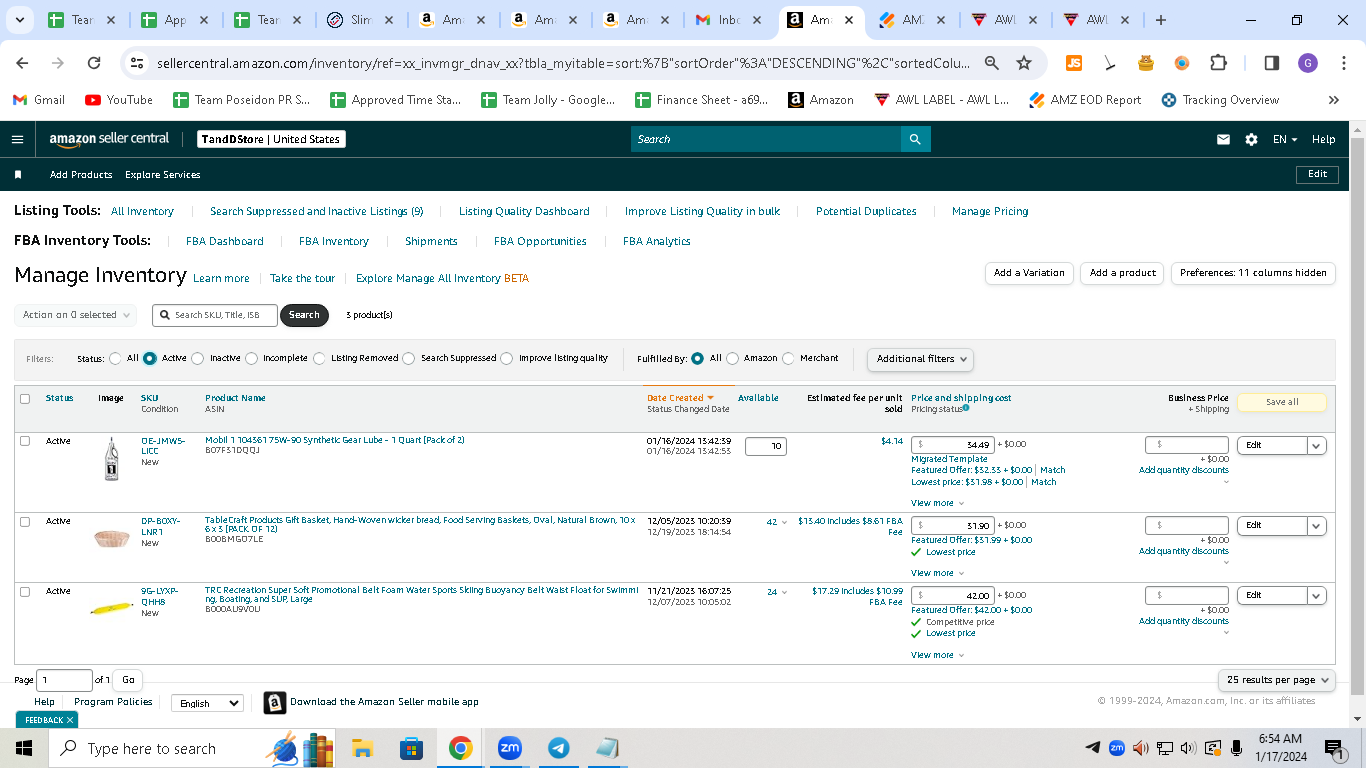The image size is (1366, 768).
Task: Check the select-all header checkbox
Action: pyautogui.click(x=25, y=398)
